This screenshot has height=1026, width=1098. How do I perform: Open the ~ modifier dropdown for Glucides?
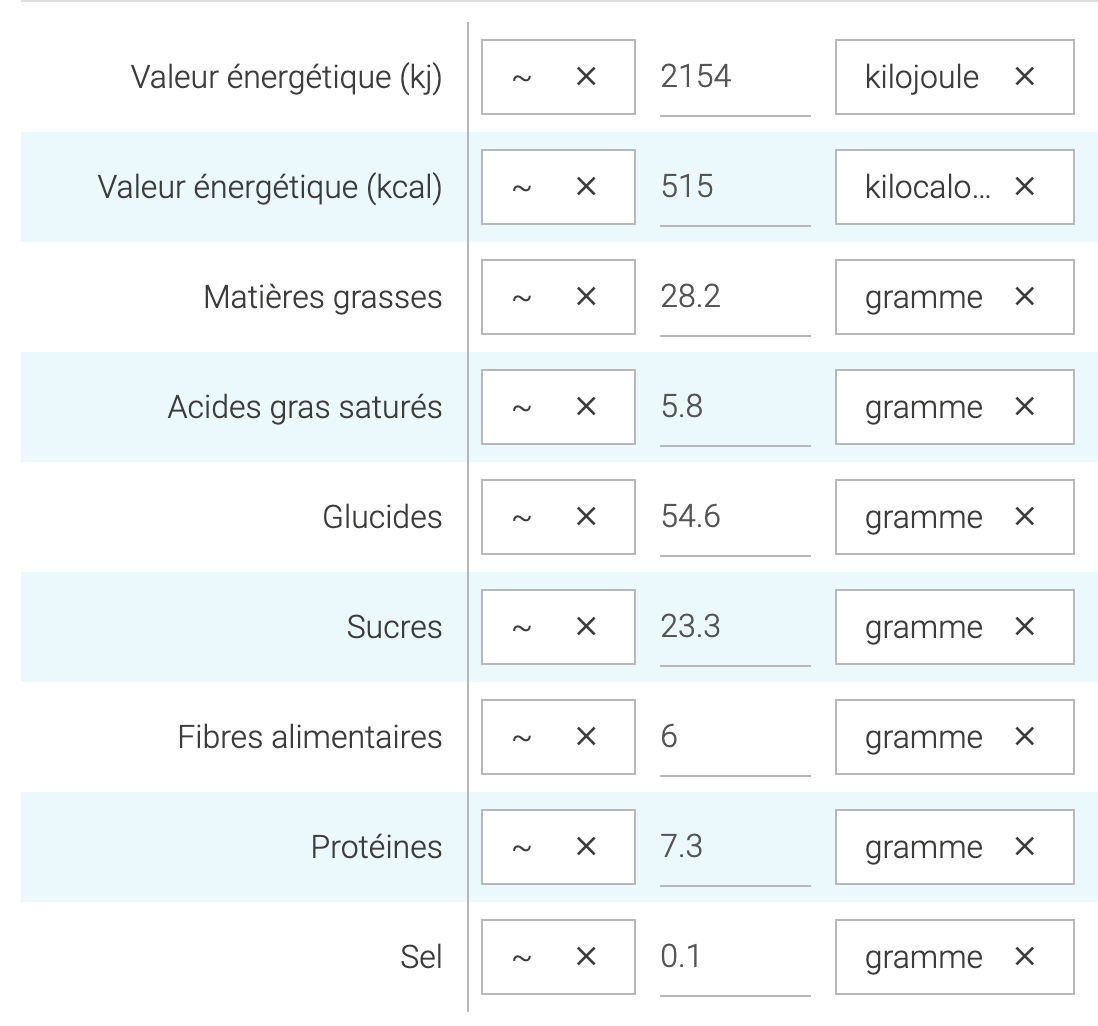pos(523,517)
